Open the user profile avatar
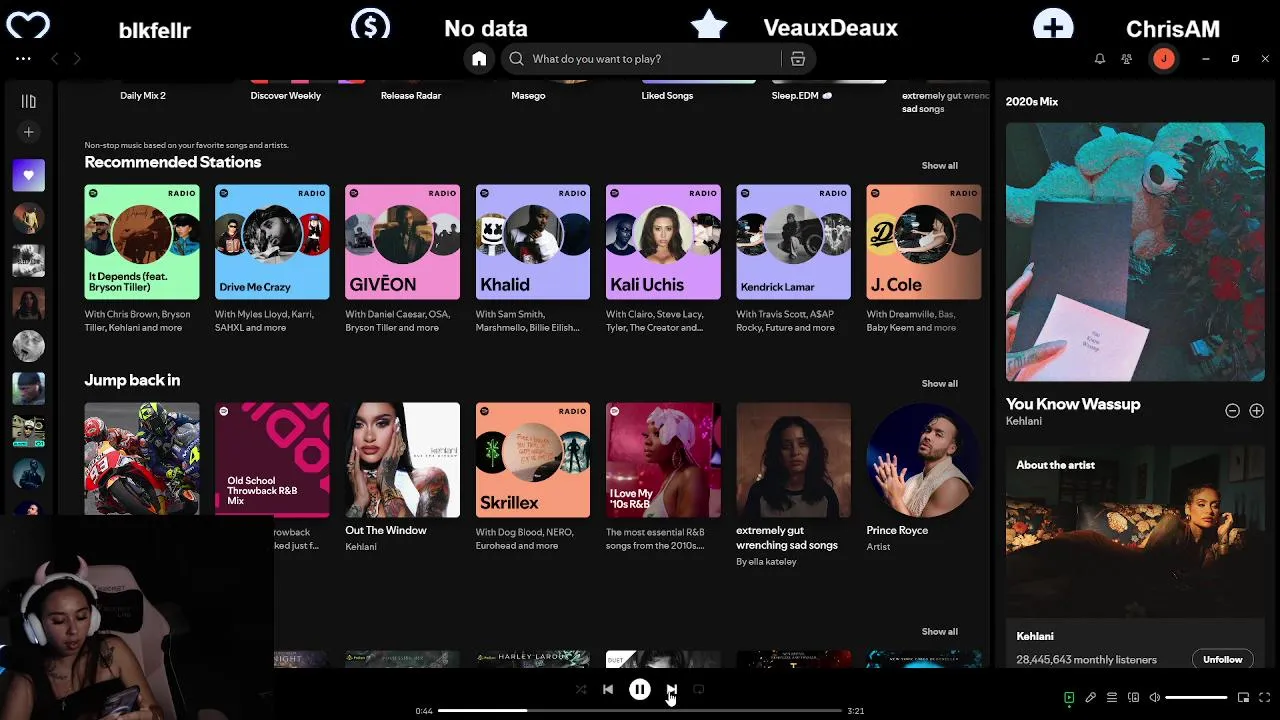 (x=1163, y=59)
